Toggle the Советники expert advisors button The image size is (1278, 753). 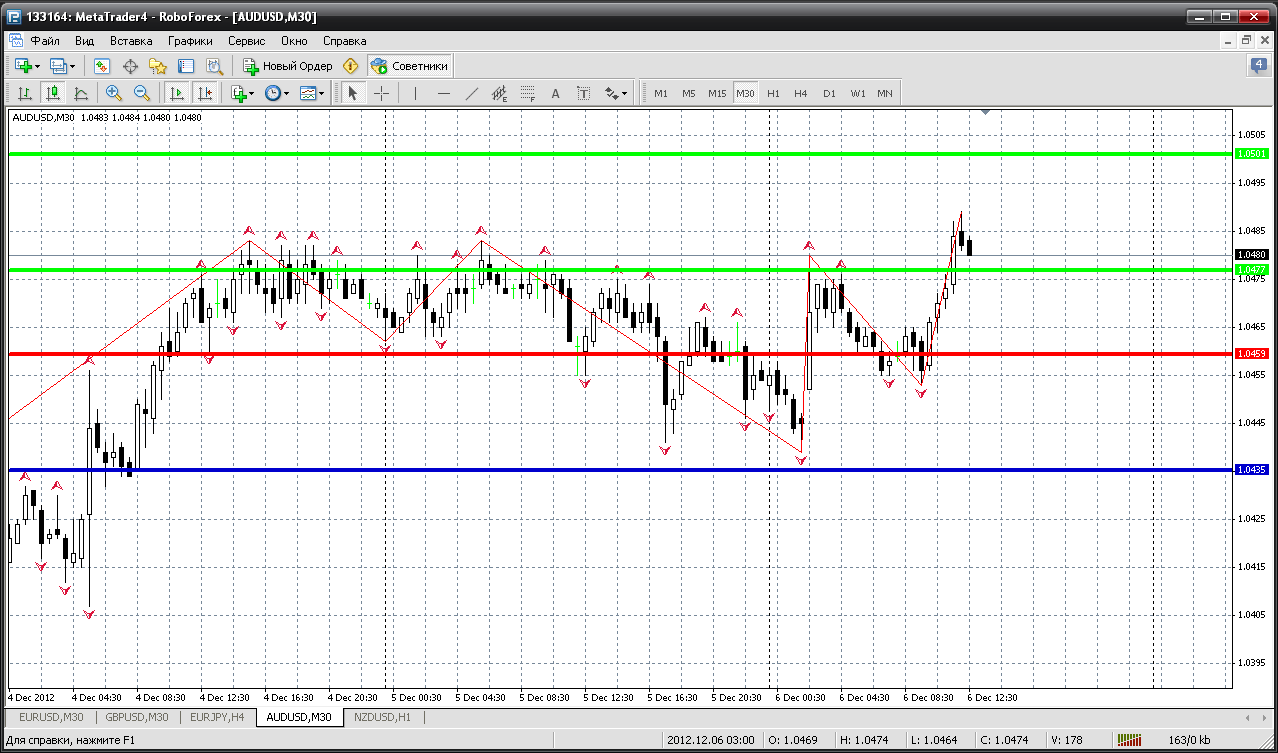410,66
